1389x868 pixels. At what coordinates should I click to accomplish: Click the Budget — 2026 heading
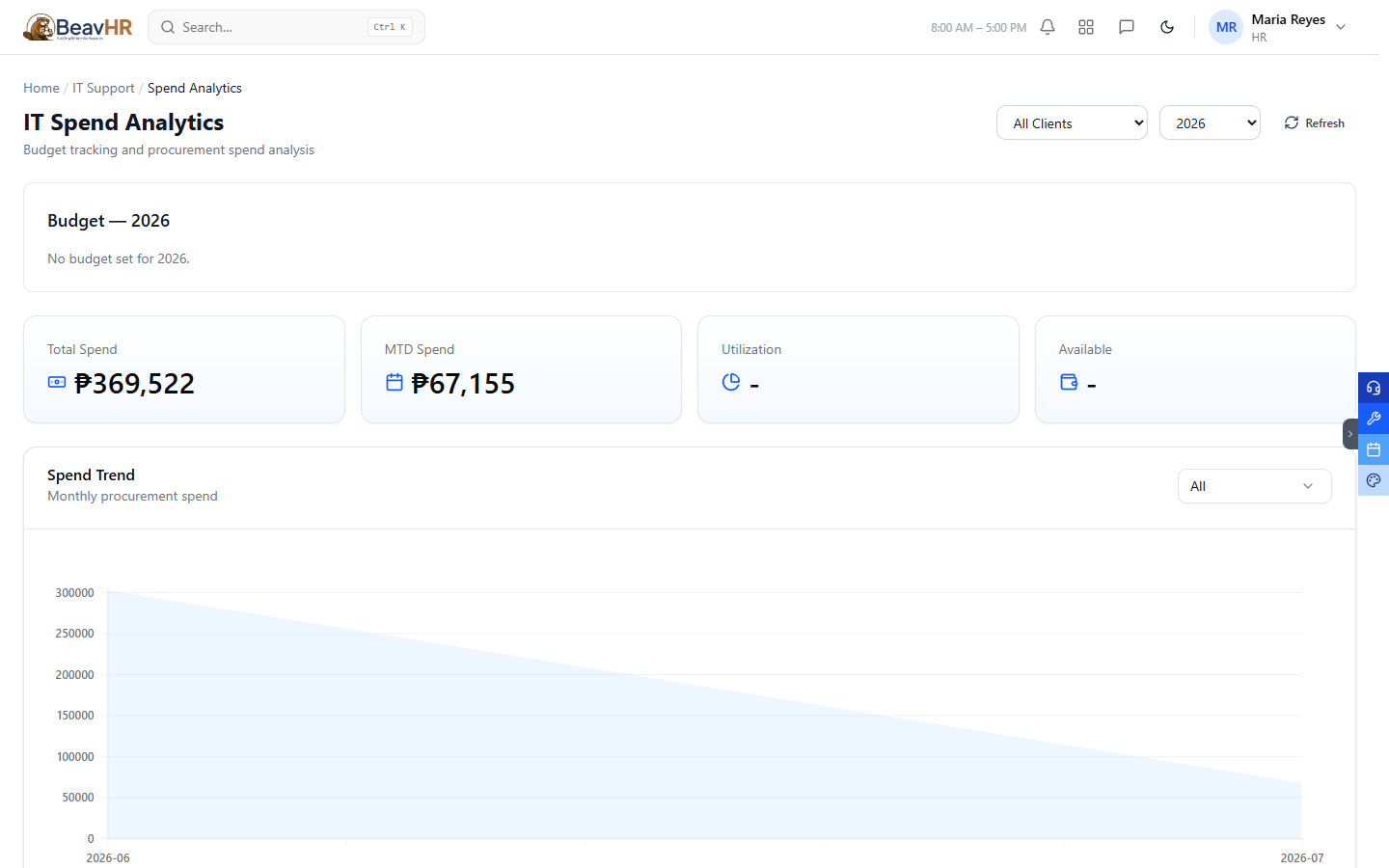[x=108, y=221]
